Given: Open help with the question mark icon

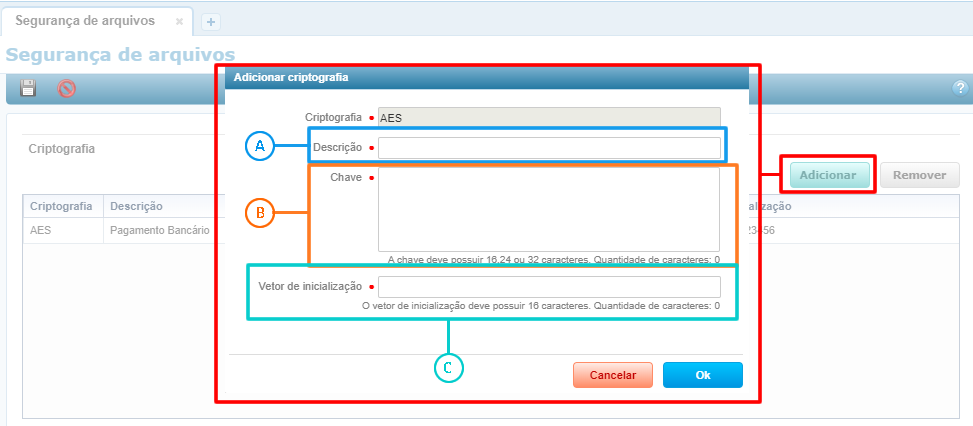Looking at the screenshot, I should (x=961, y=88).
